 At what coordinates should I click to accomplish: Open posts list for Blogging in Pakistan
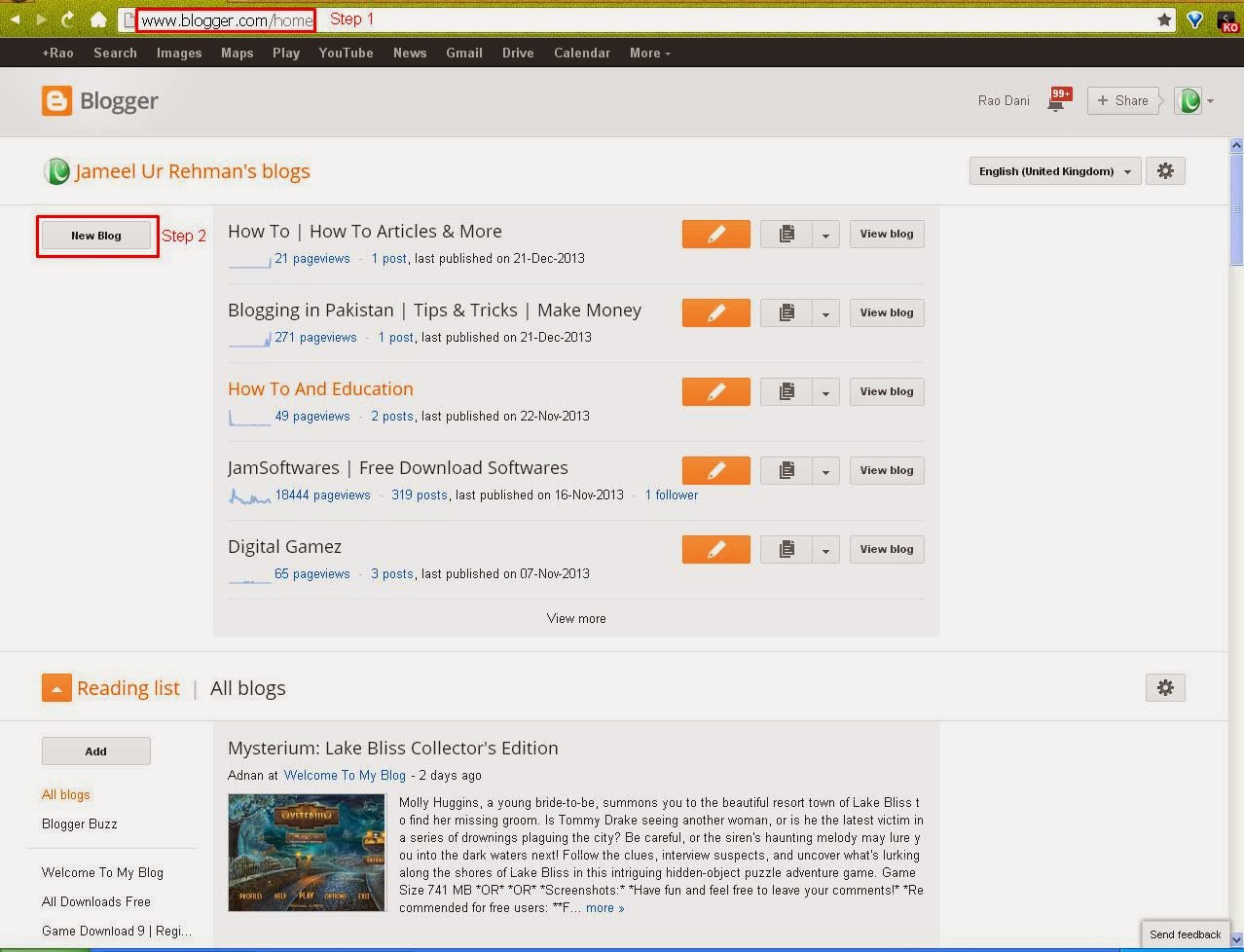(x=787, y=312)
